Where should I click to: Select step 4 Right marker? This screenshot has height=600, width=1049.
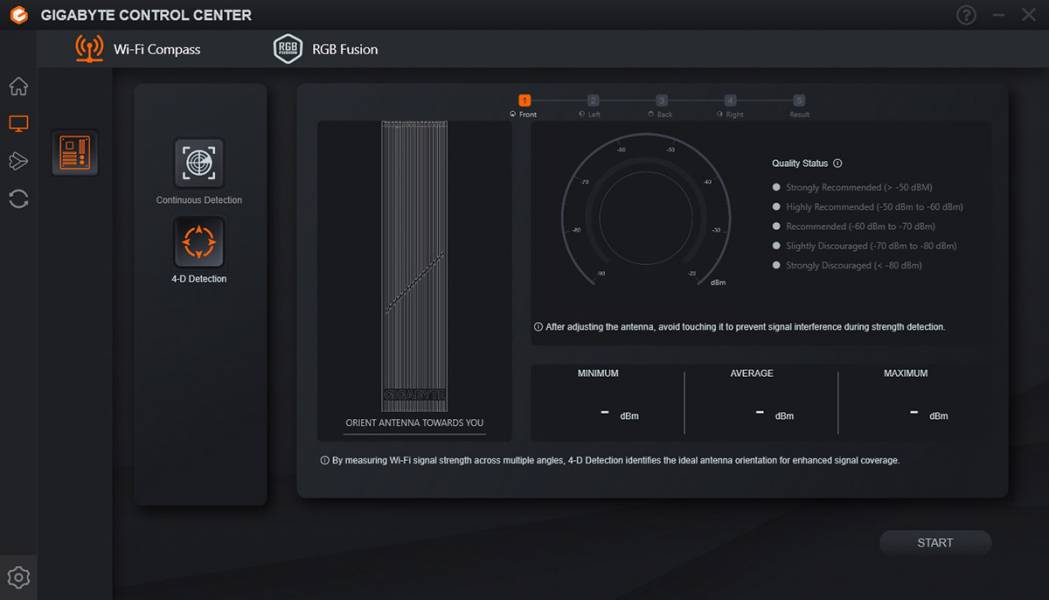pos(731,100)
